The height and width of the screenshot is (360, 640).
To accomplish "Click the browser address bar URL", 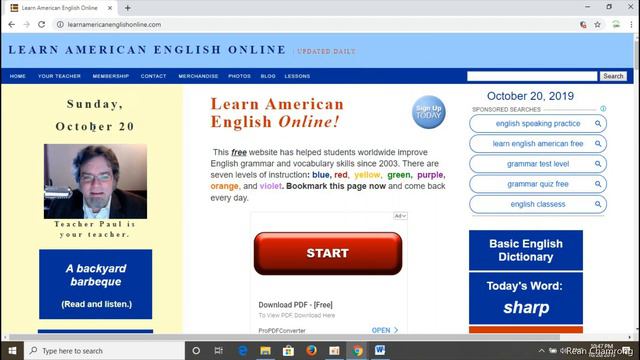I will pyautogui.click(x=114, y=24).
